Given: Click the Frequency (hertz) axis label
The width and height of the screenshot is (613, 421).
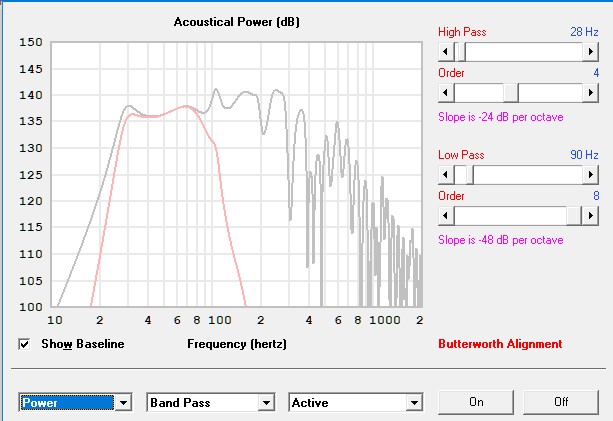Looking at the screenshot, I should tap(237, 344).
